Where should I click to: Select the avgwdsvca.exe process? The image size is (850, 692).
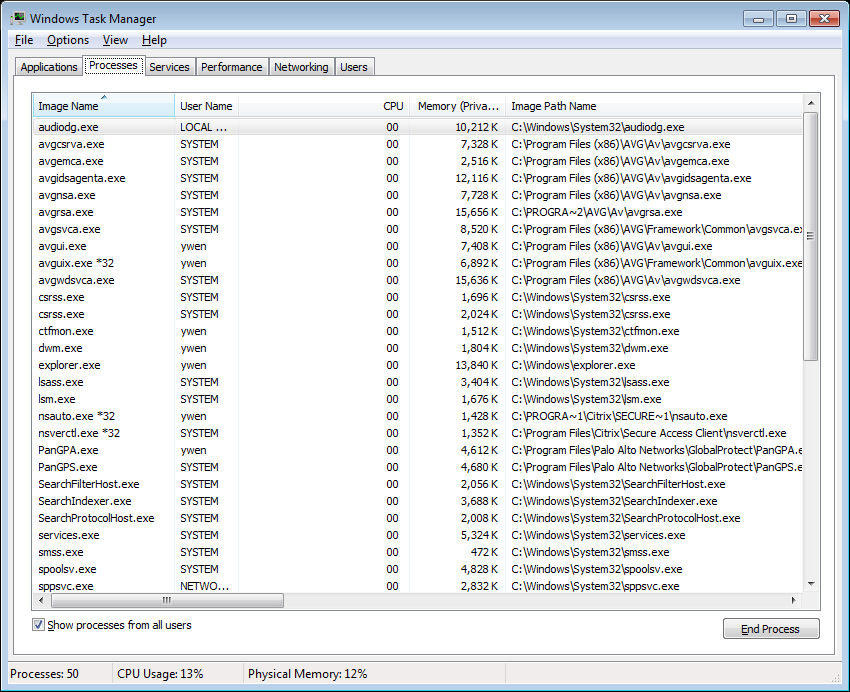click(x=417, y=280)
